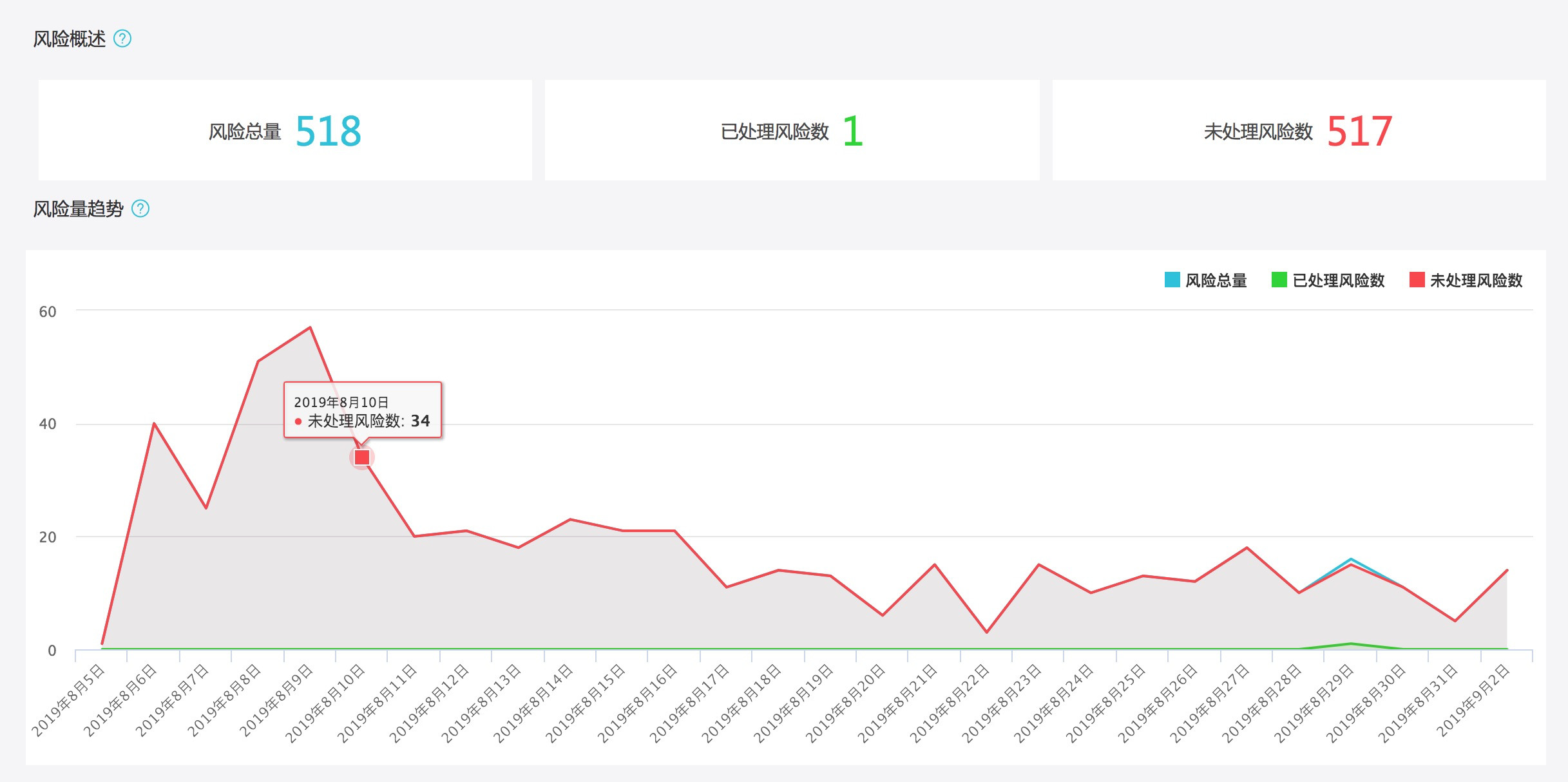The image size is (1568, 782).
Task: Click the 风险概述 section heading
Action: pos(70,39)
